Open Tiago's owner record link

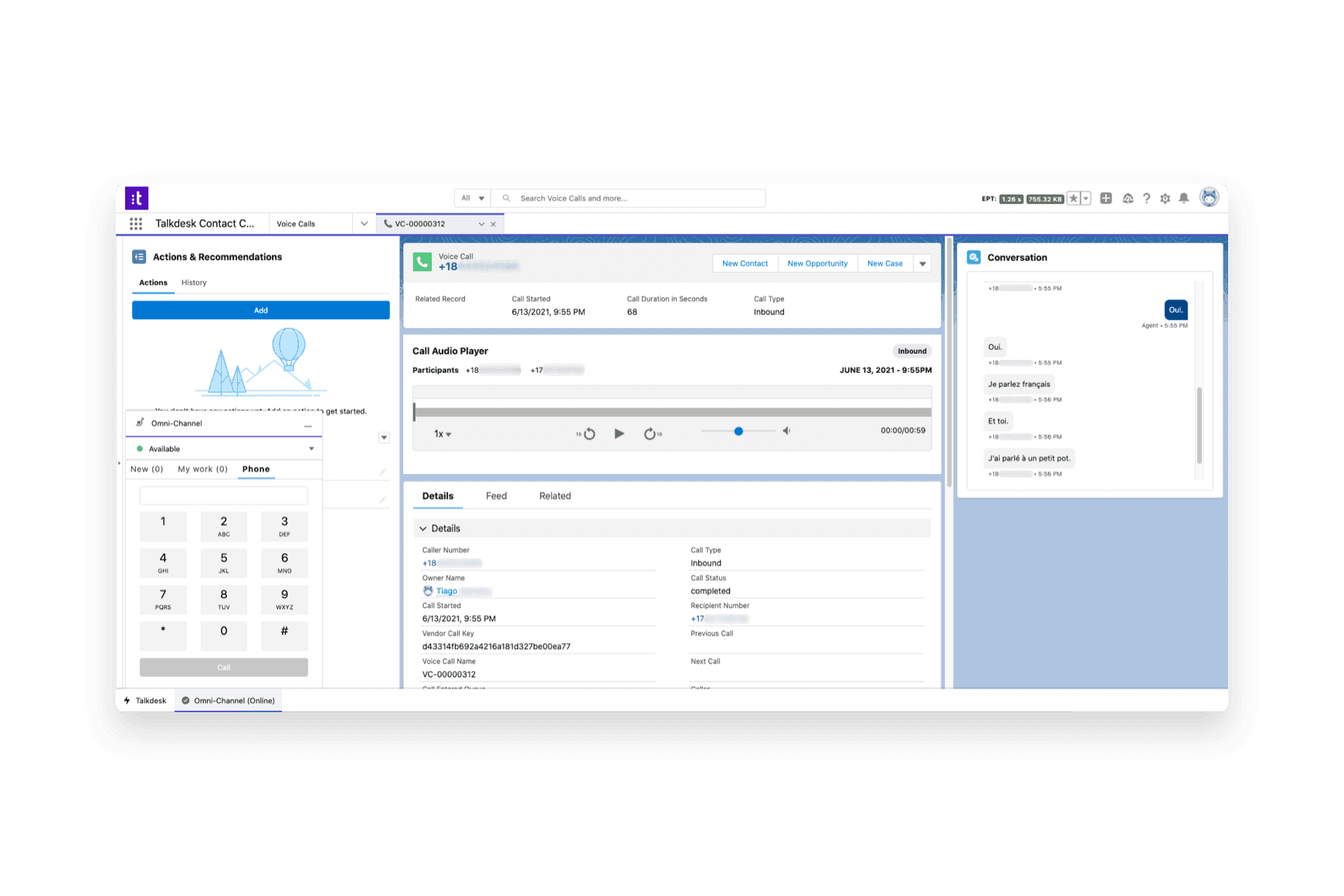(x=446, y=591)
